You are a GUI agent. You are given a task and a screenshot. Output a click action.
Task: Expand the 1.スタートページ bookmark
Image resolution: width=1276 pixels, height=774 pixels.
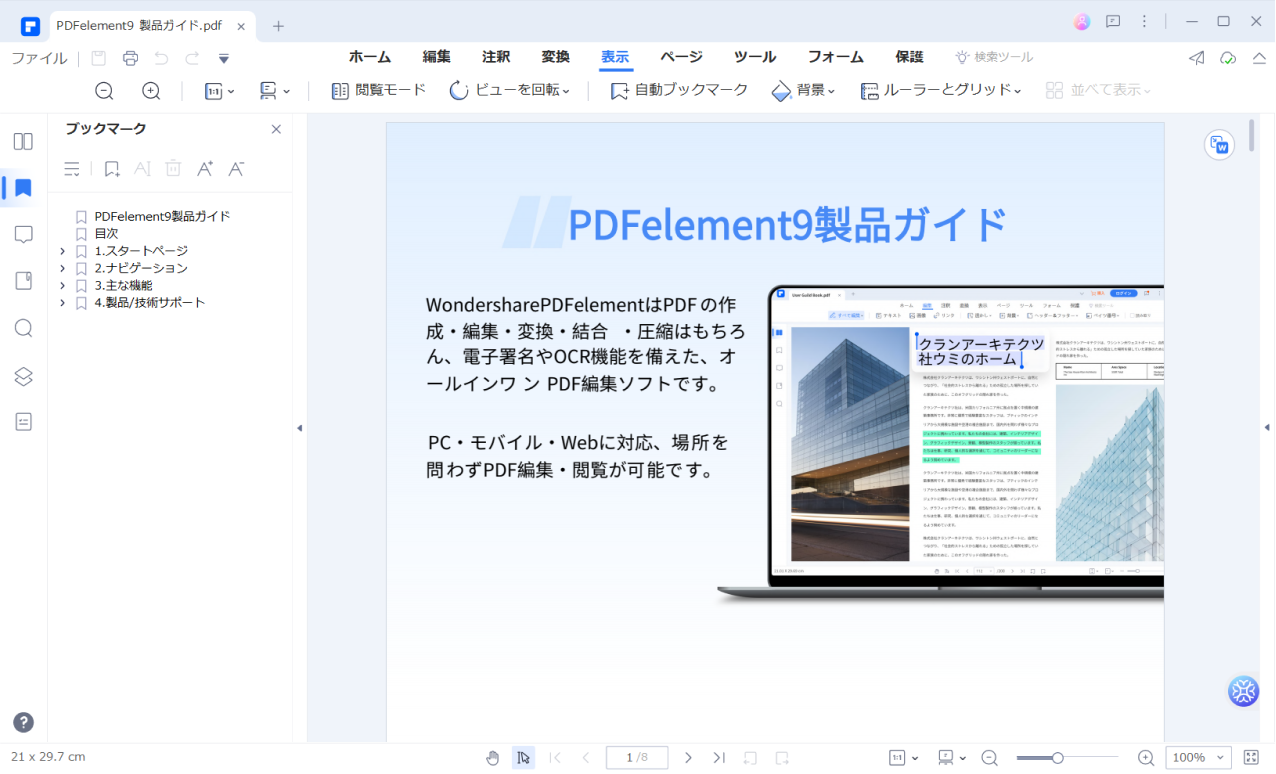pos(62,251)
